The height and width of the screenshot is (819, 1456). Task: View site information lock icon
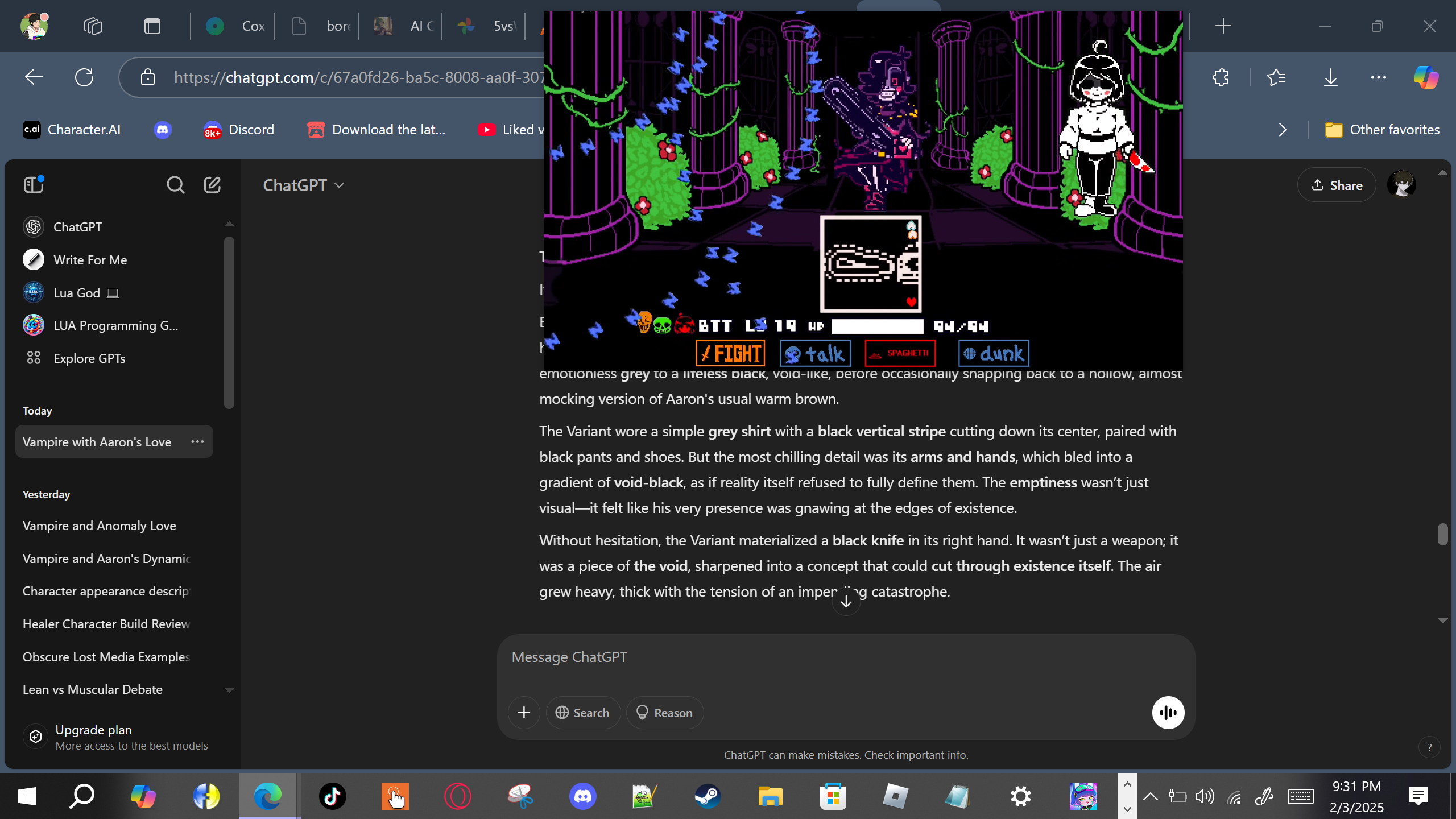pyautogui.click(x=148, y=77)
